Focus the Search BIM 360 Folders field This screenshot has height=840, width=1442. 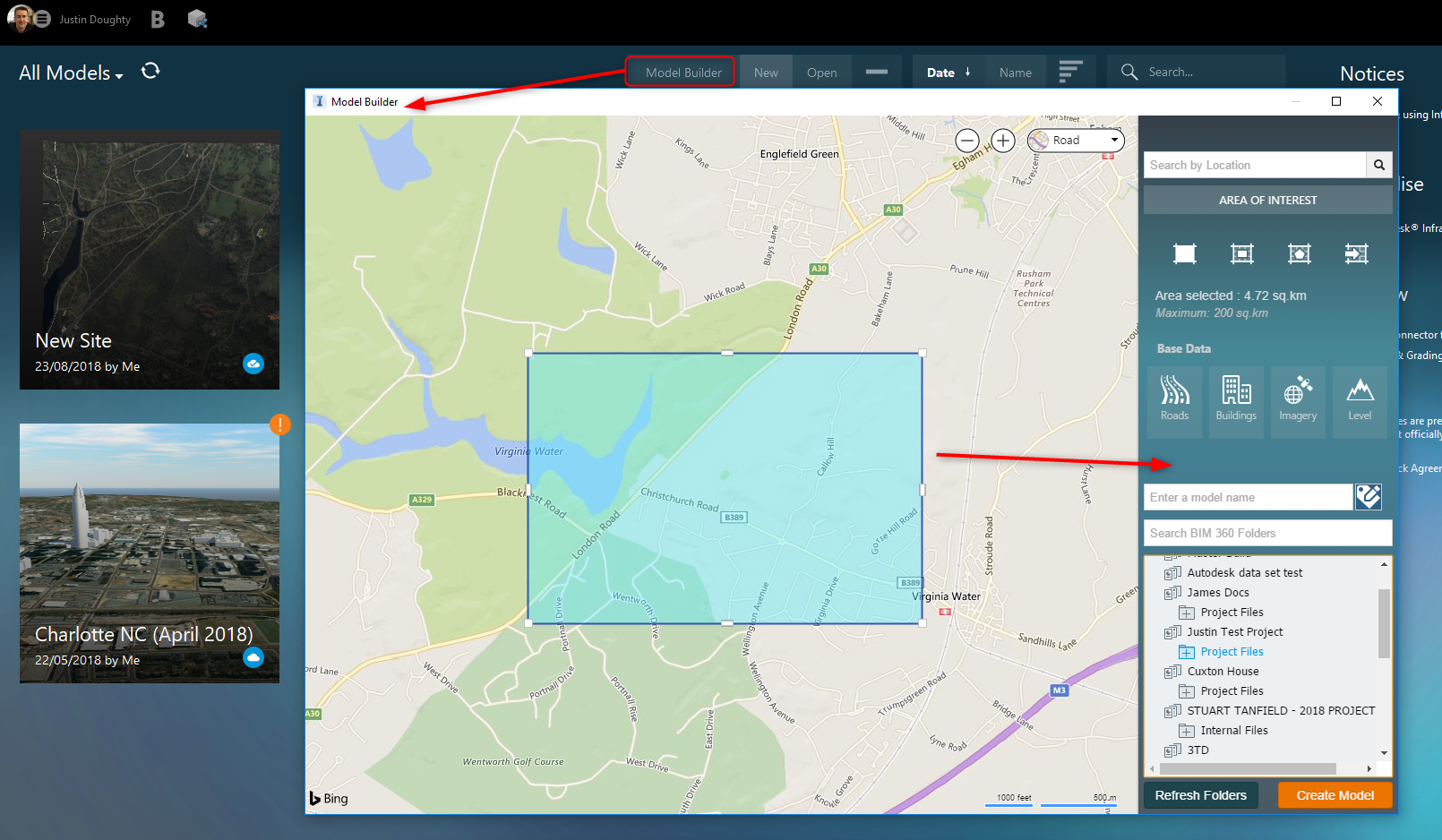1268,533
